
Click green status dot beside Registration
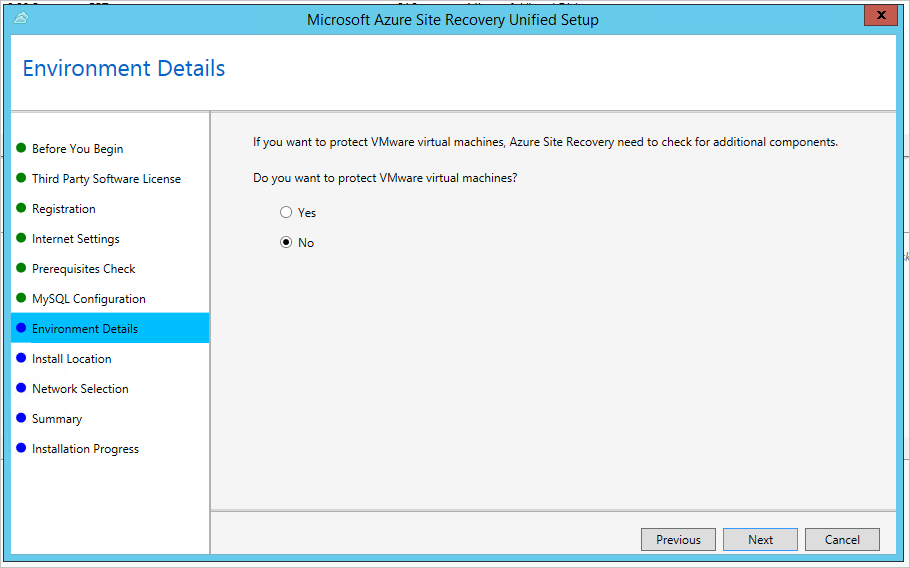tap(21, 208)
